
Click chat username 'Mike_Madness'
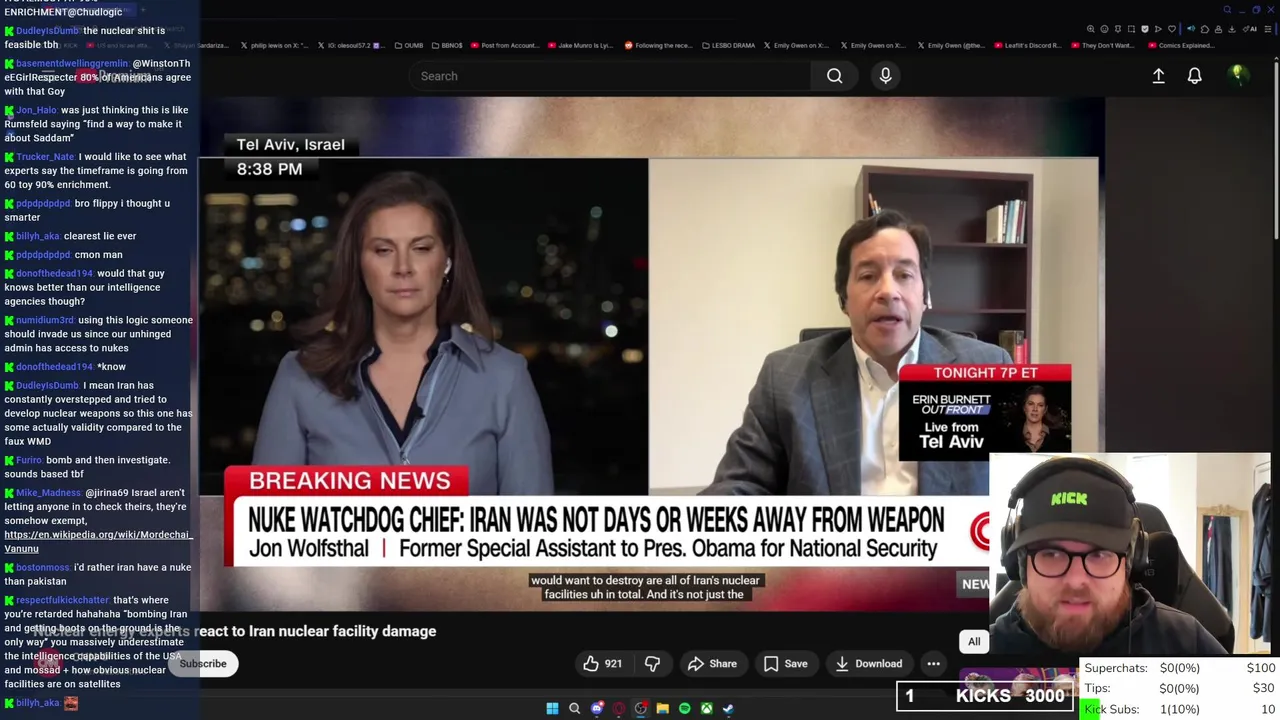(48, 493)
